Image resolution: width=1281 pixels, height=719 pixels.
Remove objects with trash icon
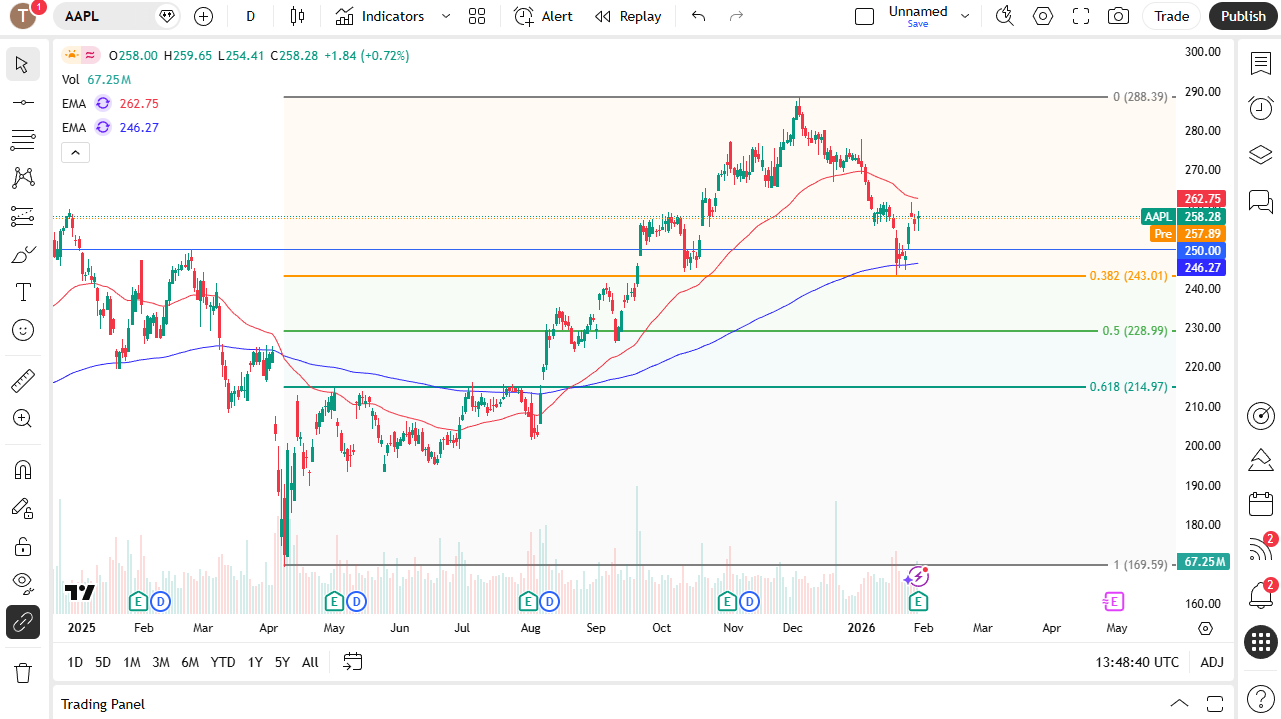(22, 673)
